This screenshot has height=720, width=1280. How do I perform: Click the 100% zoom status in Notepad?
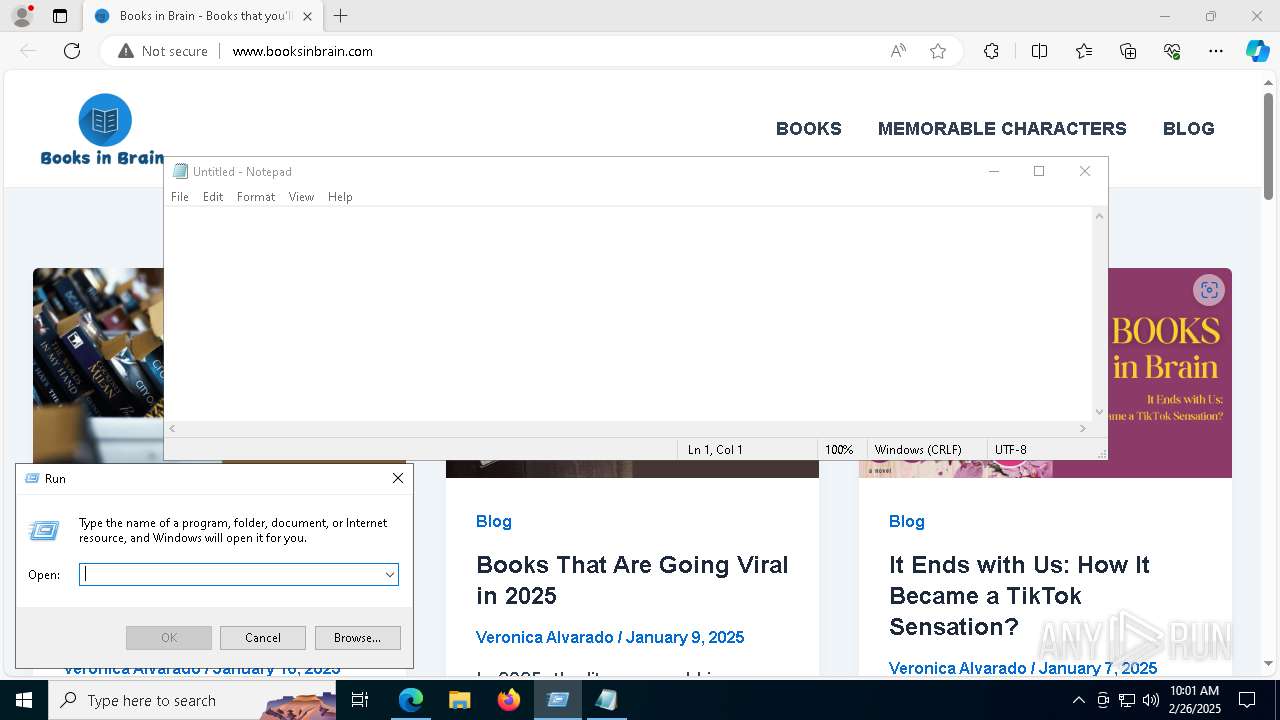pos(839,450)
